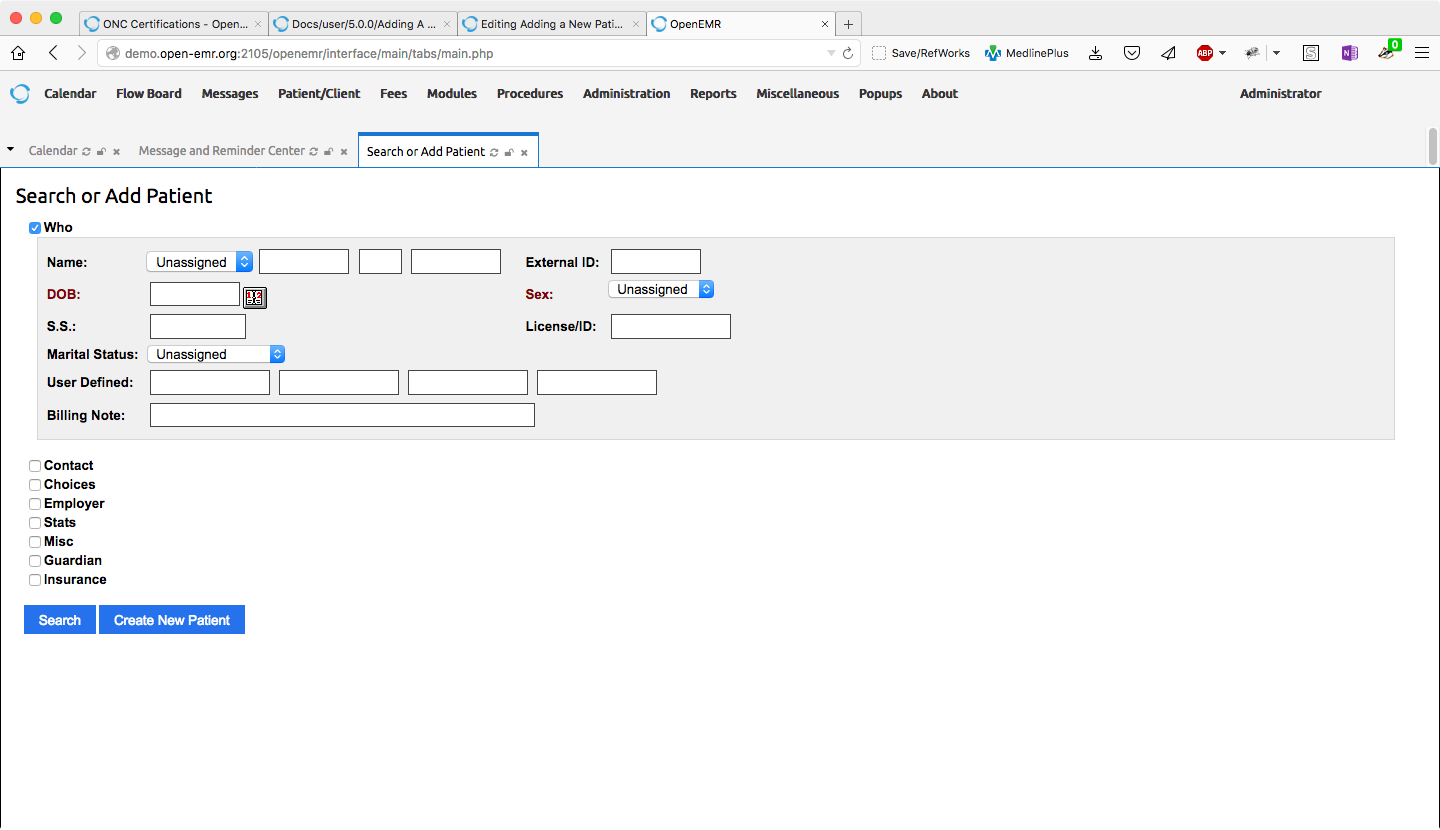
Task: Open the Administration menu
Action: [626, 94]
